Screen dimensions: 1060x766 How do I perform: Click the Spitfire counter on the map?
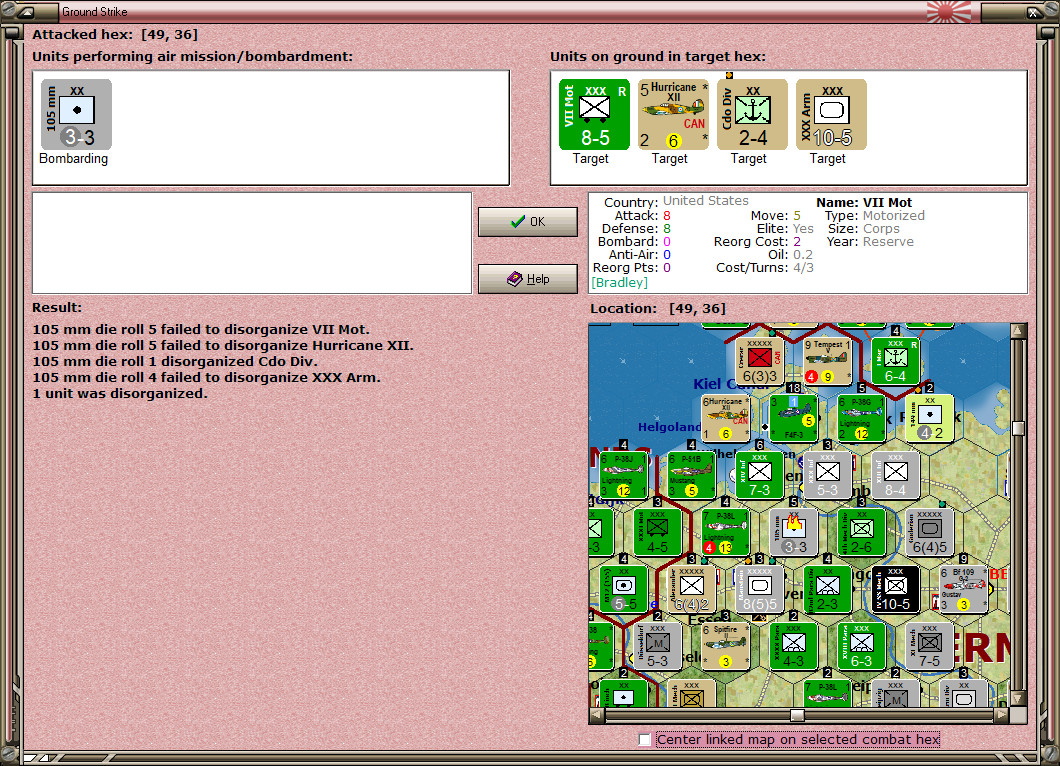(727, 645)
